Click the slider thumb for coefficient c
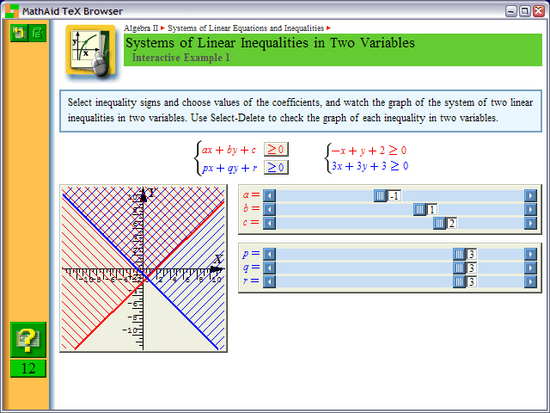This screenshot has height=413, width=550. [x=439, y=223]
